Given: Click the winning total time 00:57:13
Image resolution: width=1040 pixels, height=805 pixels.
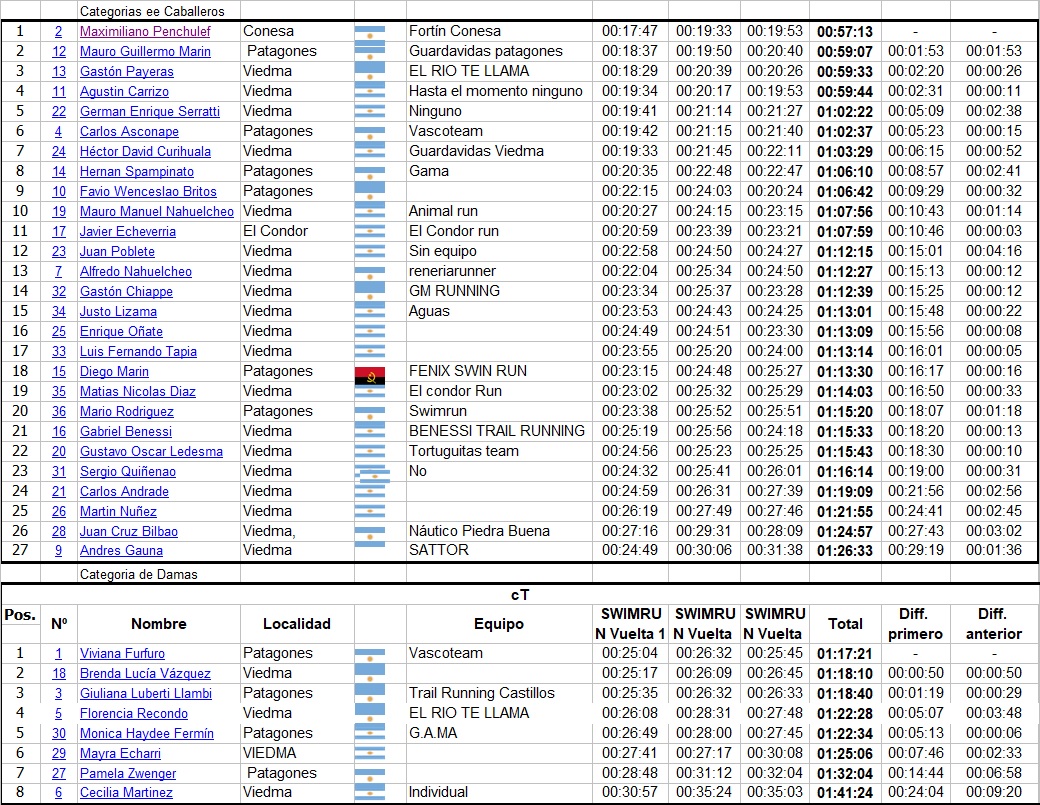Looking at the screenshot, I should (x=845, y=32).
